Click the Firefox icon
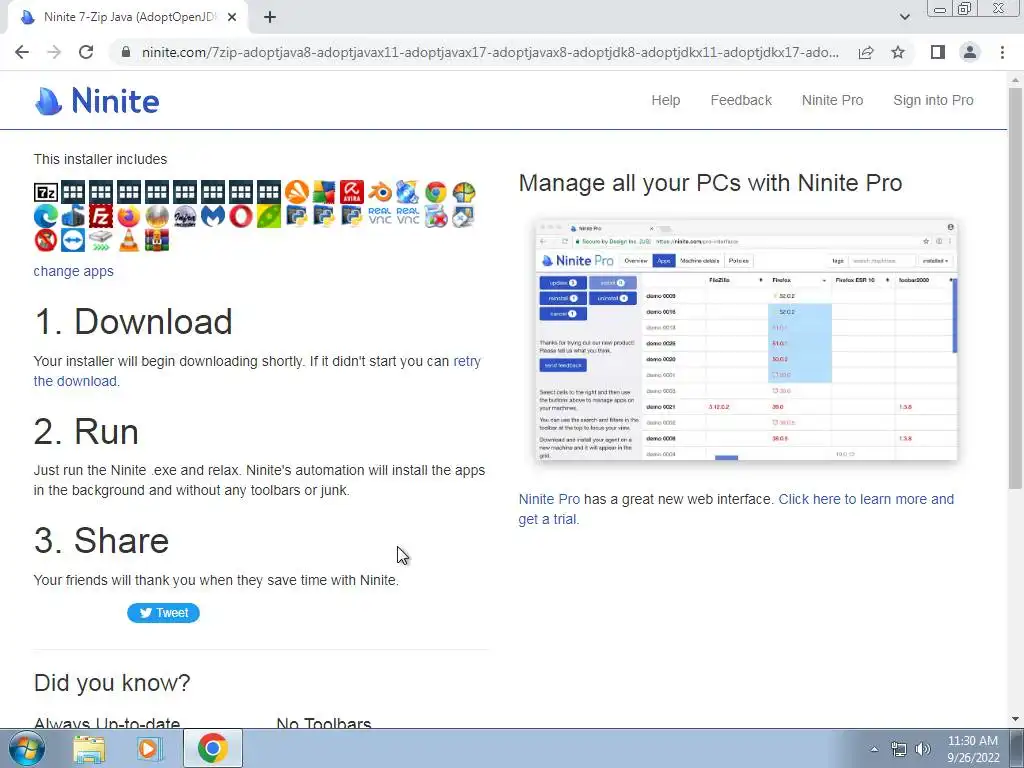The image size is (1024, 768). (129, 216)
